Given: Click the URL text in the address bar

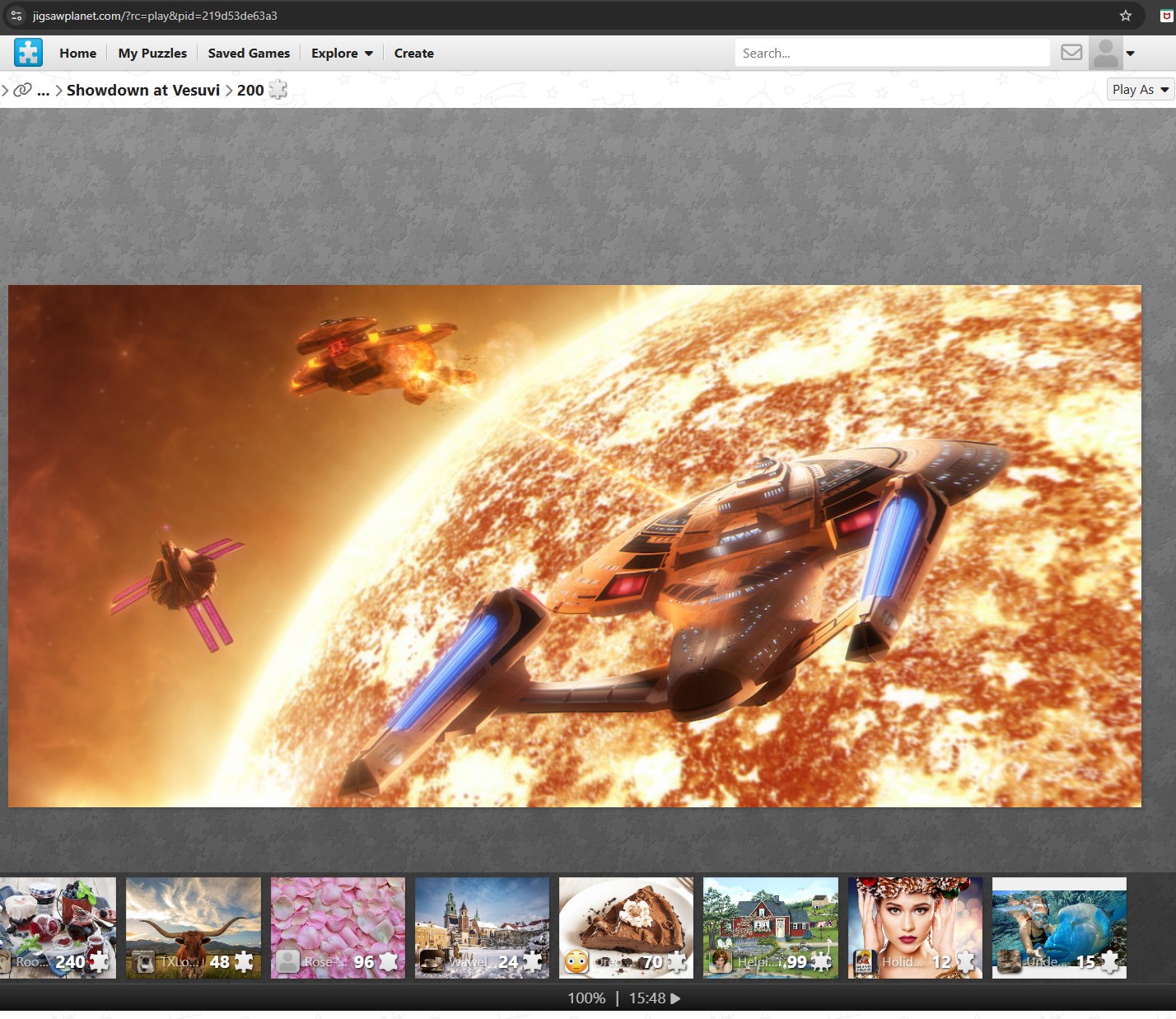Looking at the screenshot, I should pyautogui.click(x=155, y=16).
